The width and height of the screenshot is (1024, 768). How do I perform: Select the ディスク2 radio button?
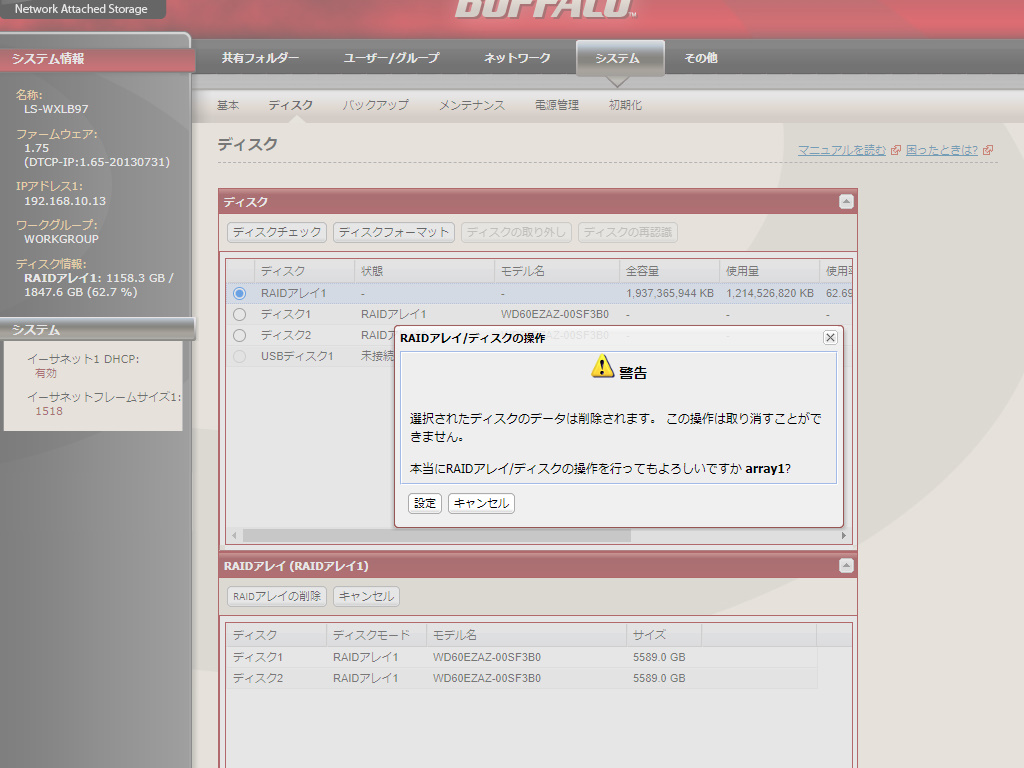(x=239, y=335)
